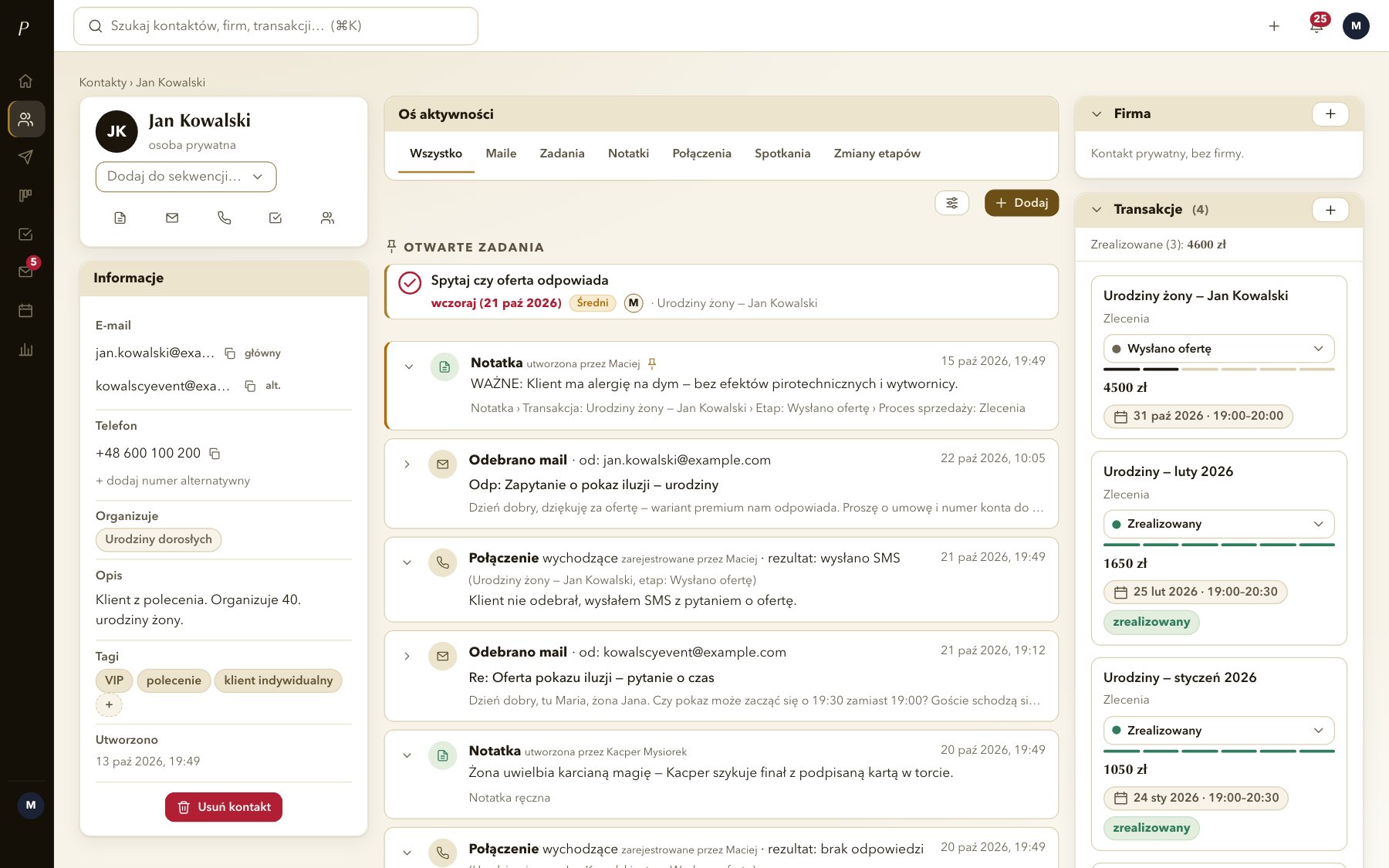
Task: Open the activity filter settings icon
Action: pyautogui.click(x=952, y=203)
